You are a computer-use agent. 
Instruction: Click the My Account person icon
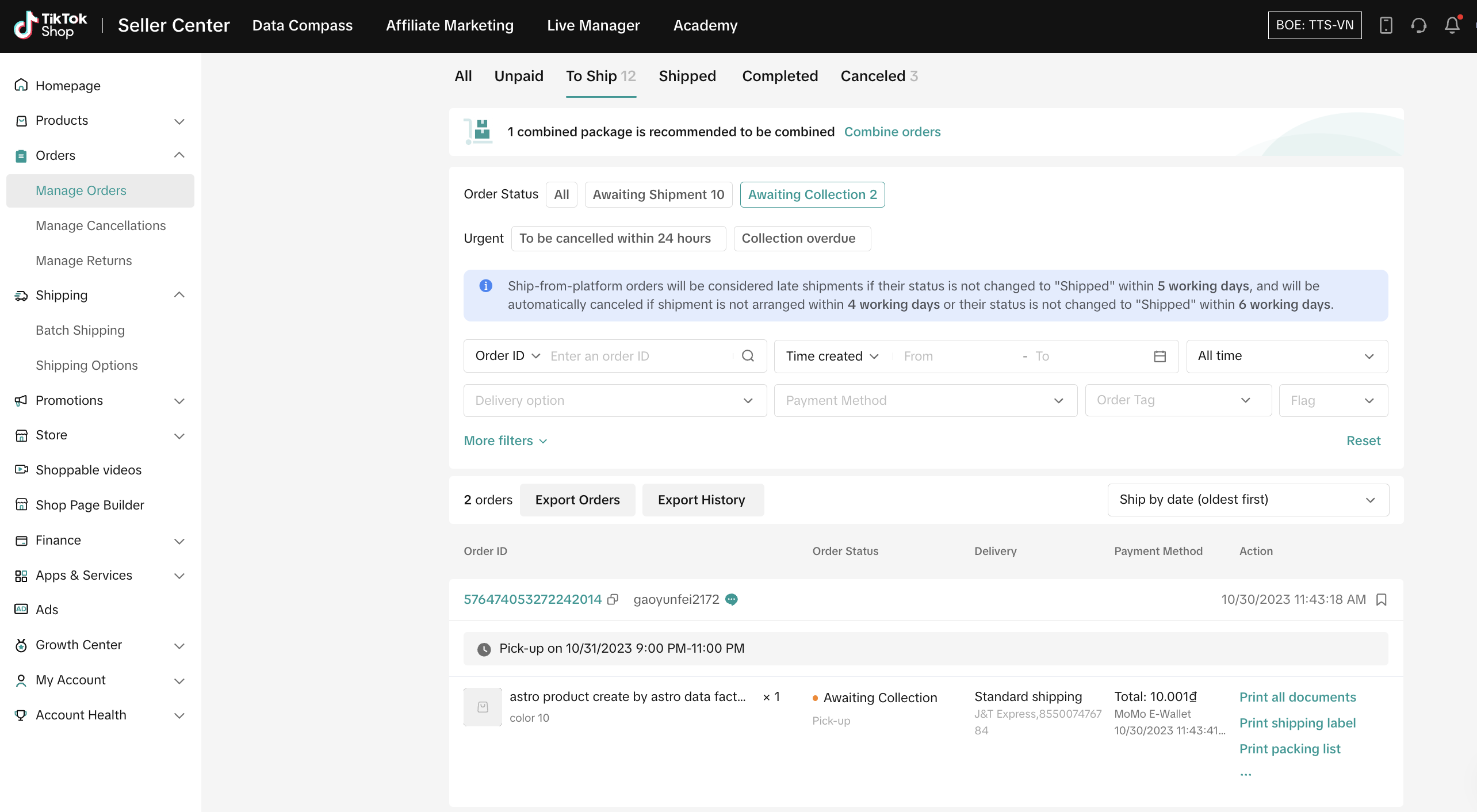pos(21,680)
